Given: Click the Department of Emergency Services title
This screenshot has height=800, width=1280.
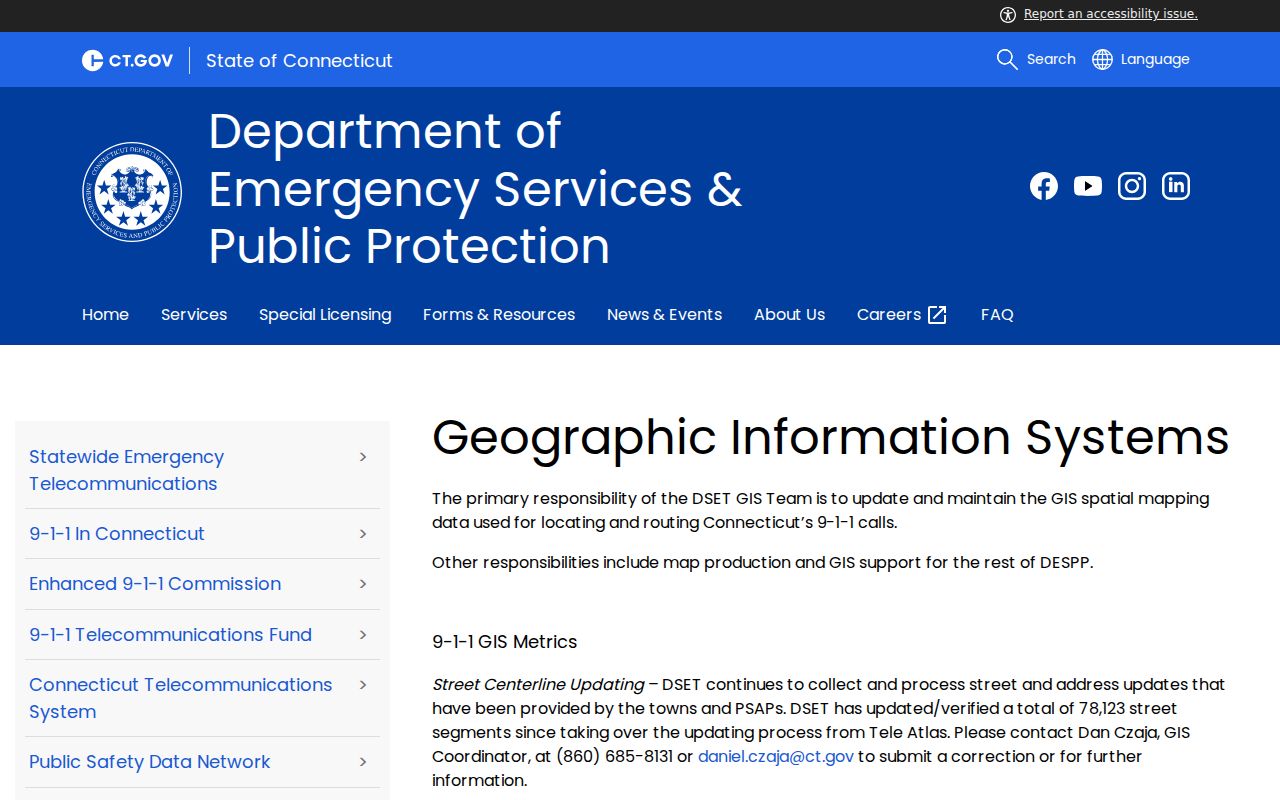Looking at the screenshot, I should coord(475,189).
